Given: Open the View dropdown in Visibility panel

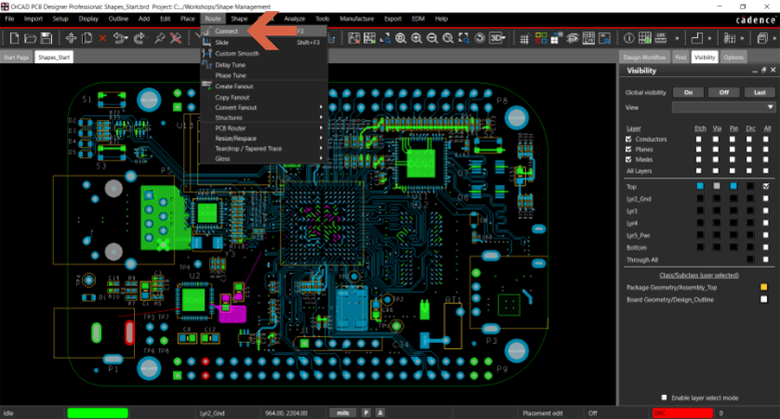Looking at the screenshot, I should 724,107.
